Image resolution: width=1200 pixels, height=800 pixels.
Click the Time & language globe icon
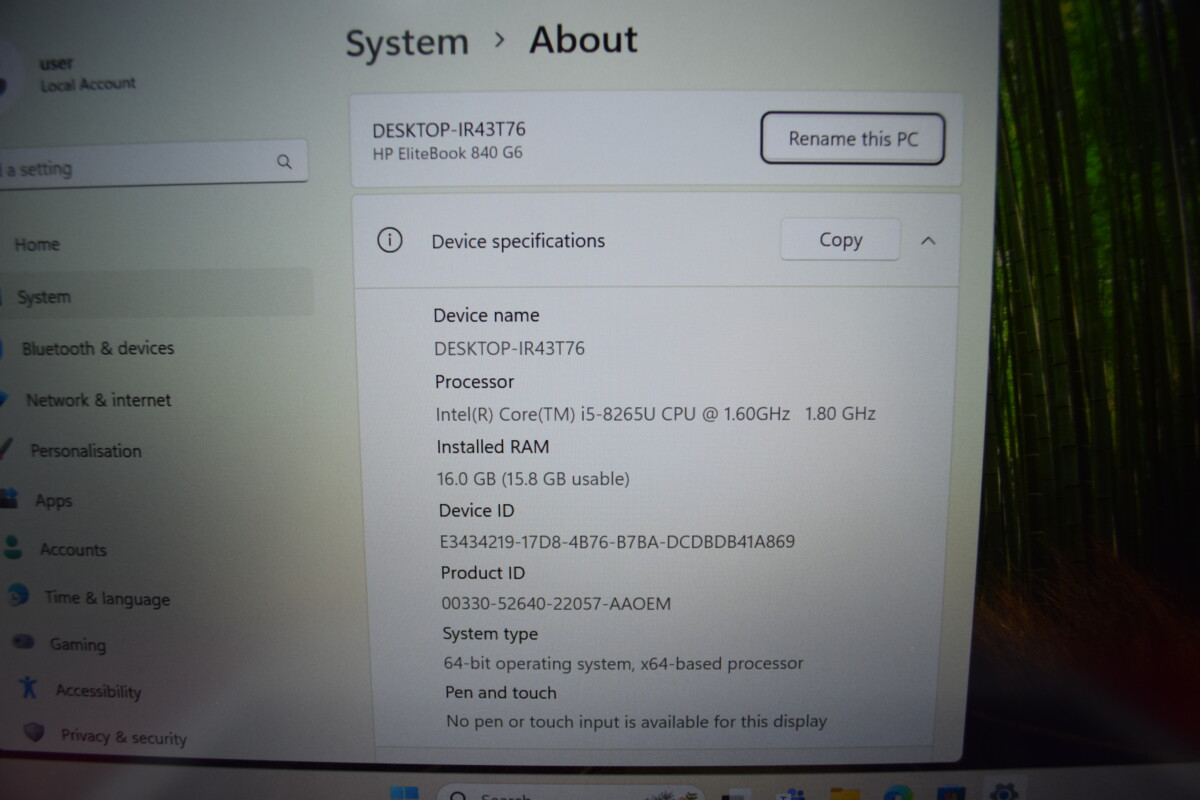click(17, 595)
